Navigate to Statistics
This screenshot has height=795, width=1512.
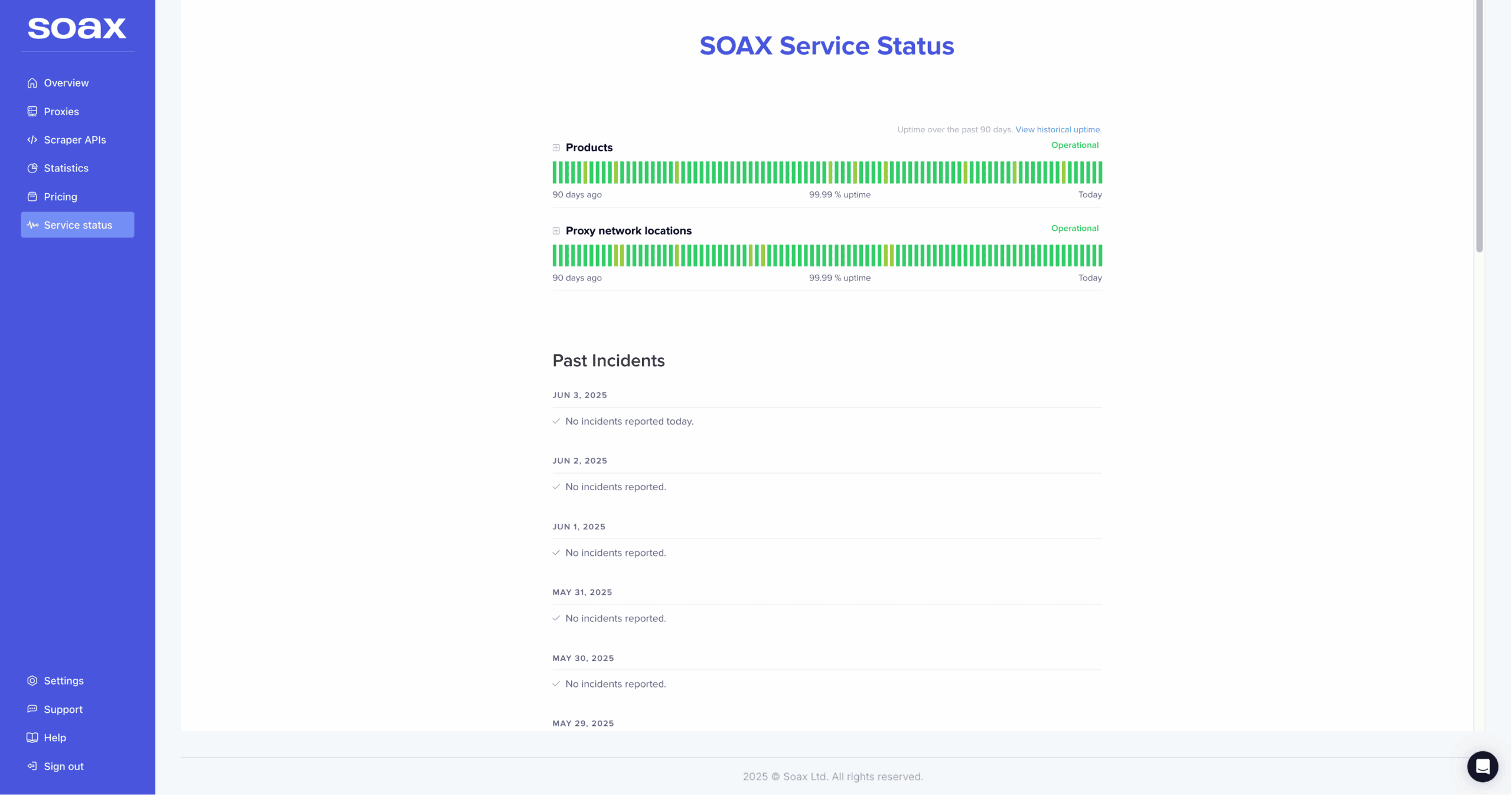click(x=77, y=168)
